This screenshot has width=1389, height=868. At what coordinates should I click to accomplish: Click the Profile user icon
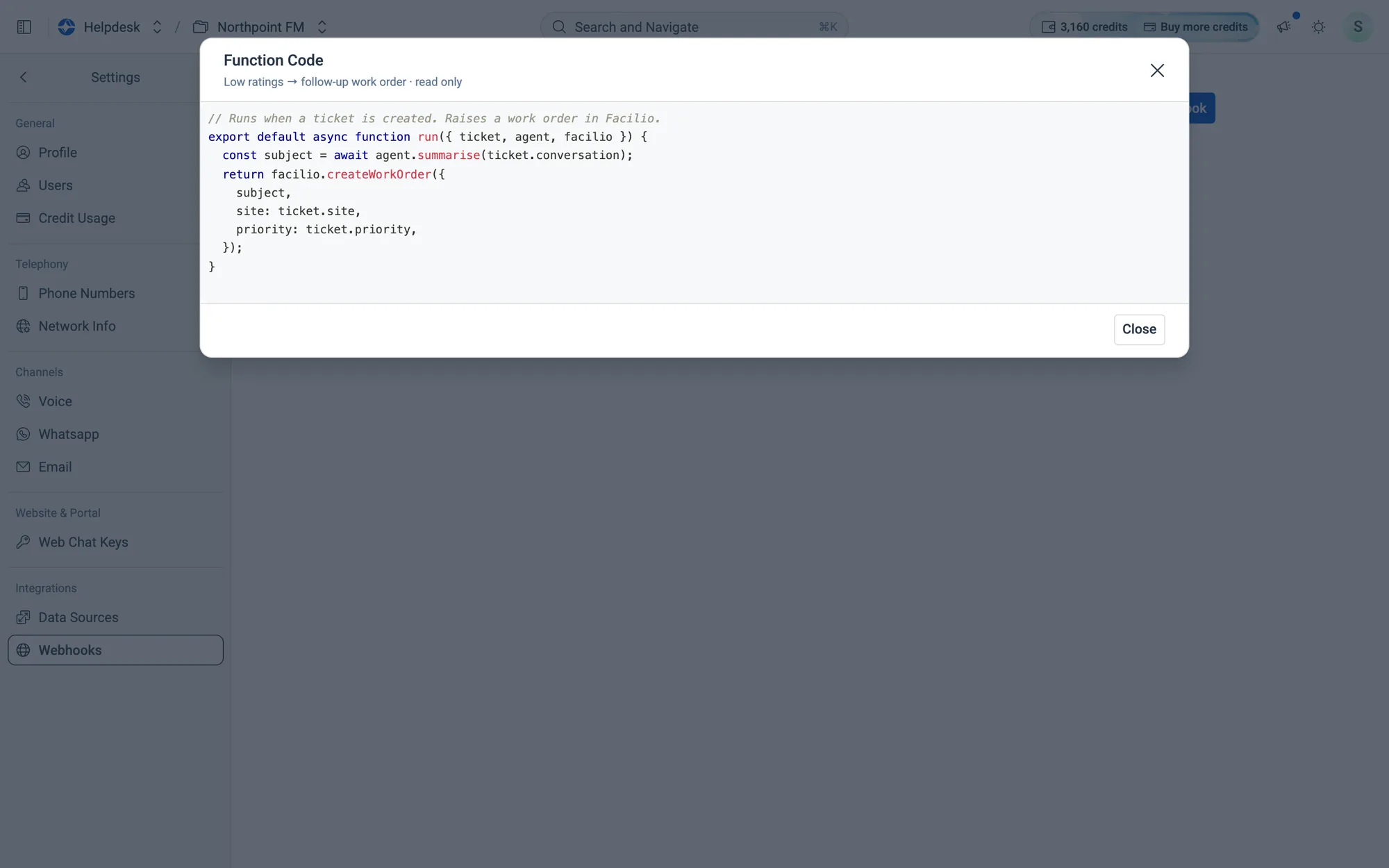click(x=24, y=153)
